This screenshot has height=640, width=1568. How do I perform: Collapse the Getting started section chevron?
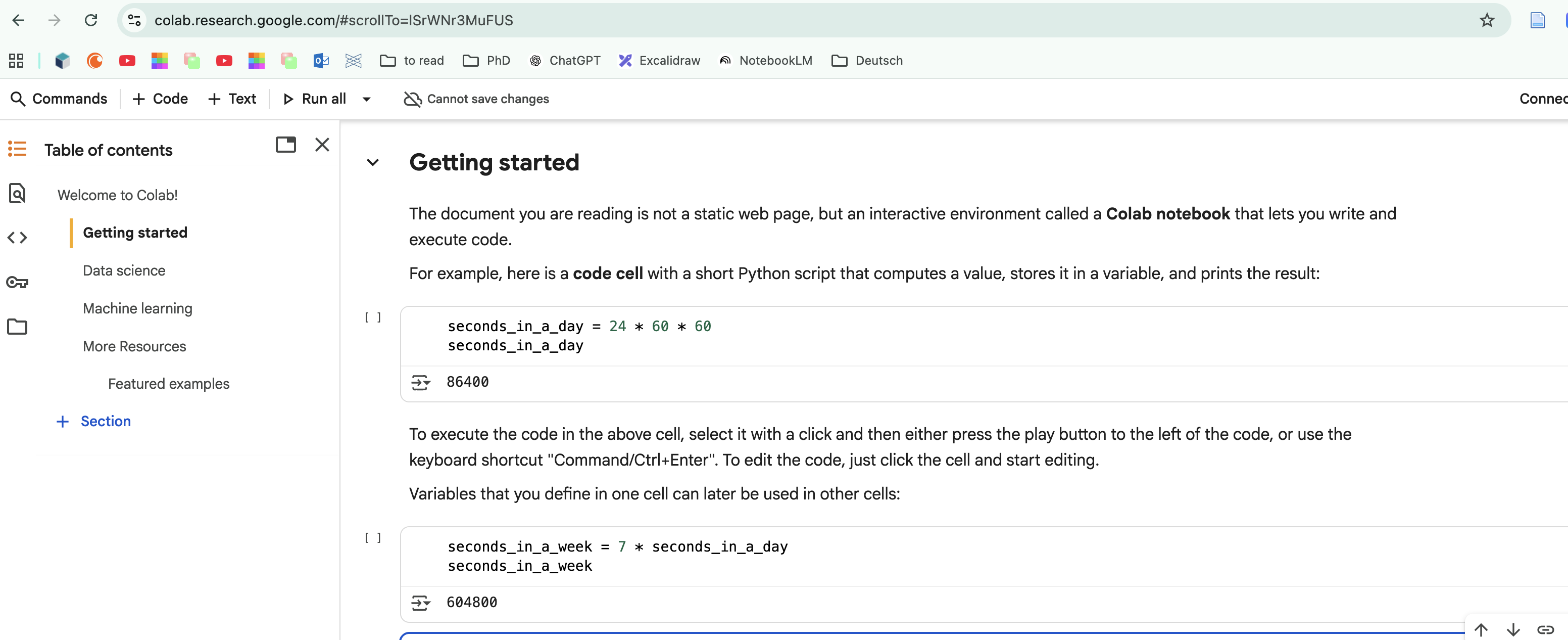[372, 163]
